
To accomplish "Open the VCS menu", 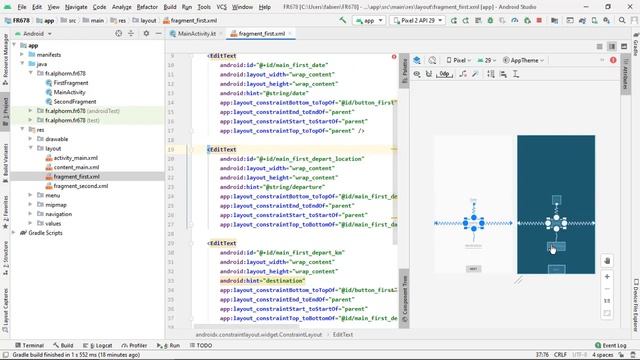I will 221,7.
